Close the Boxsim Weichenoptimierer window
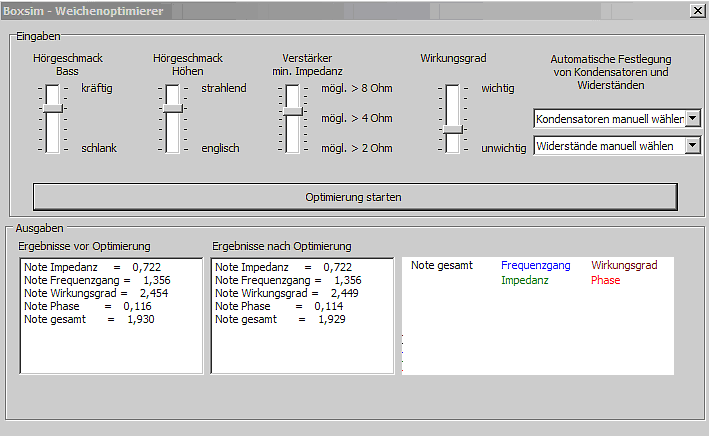This screenshot has width=709, height=436. tap(696, 10)
